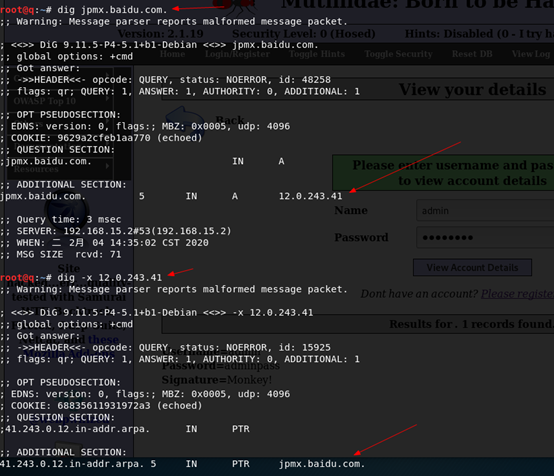Click the COOKIE: 9629a2cfeb1aa770 line

click(x=101, y=138)
